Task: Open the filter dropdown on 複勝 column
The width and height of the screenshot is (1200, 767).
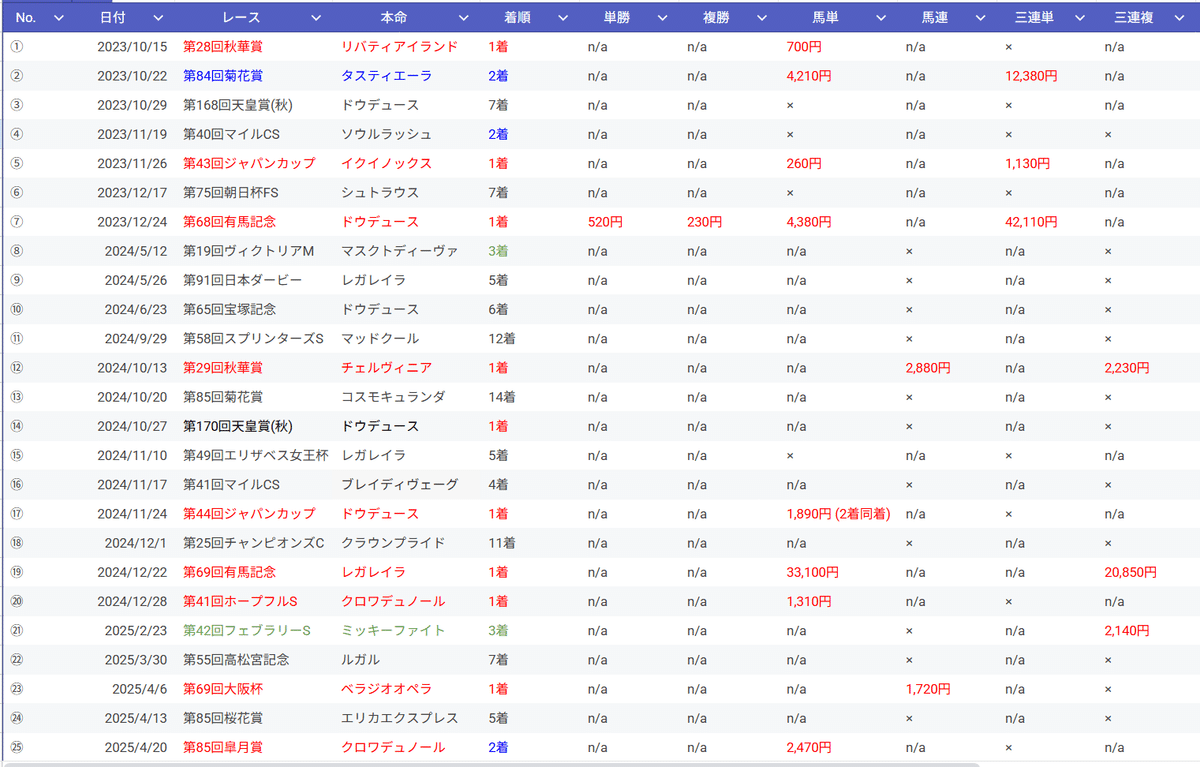Action: [x=760, y=17]
